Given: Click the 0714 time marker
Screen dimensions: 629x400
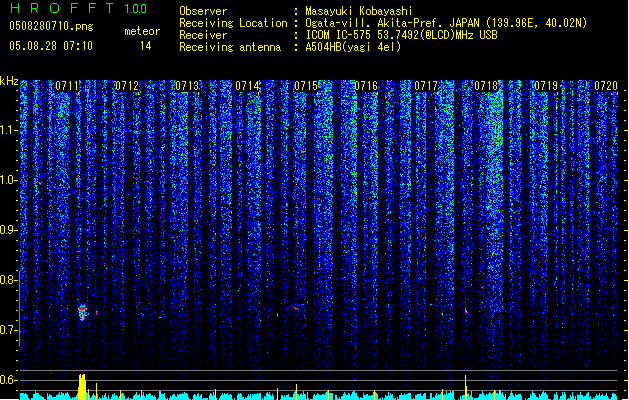Looking at the screenshot, I should click(247, 86).
